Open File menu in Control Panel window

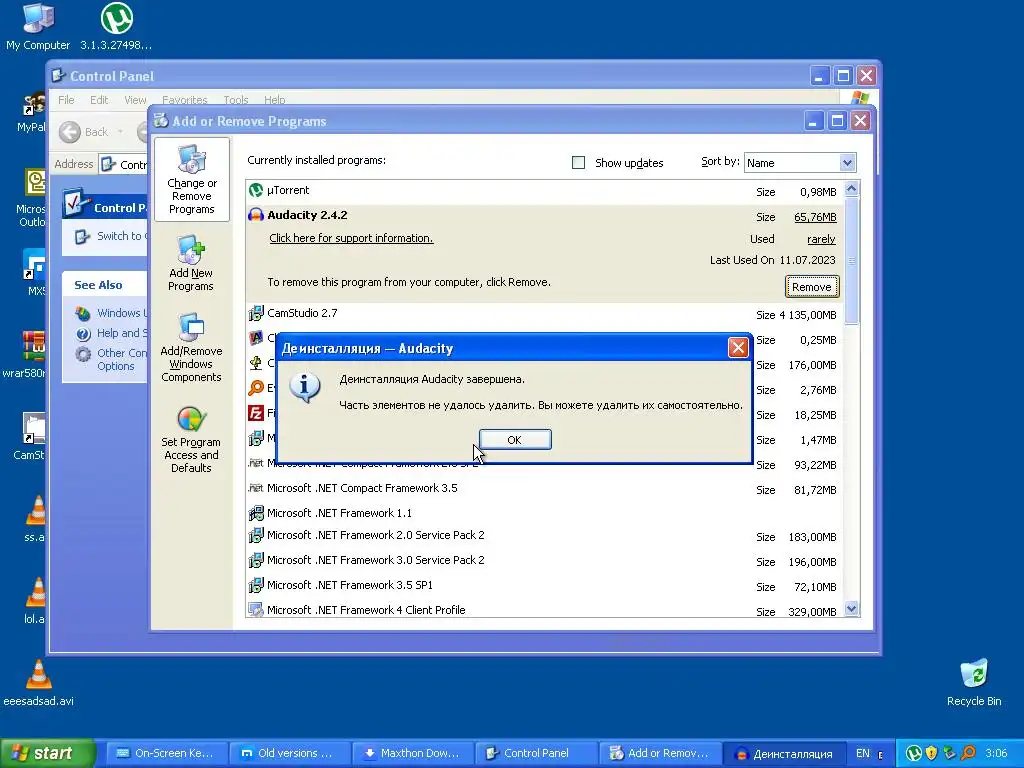(66, 100)
